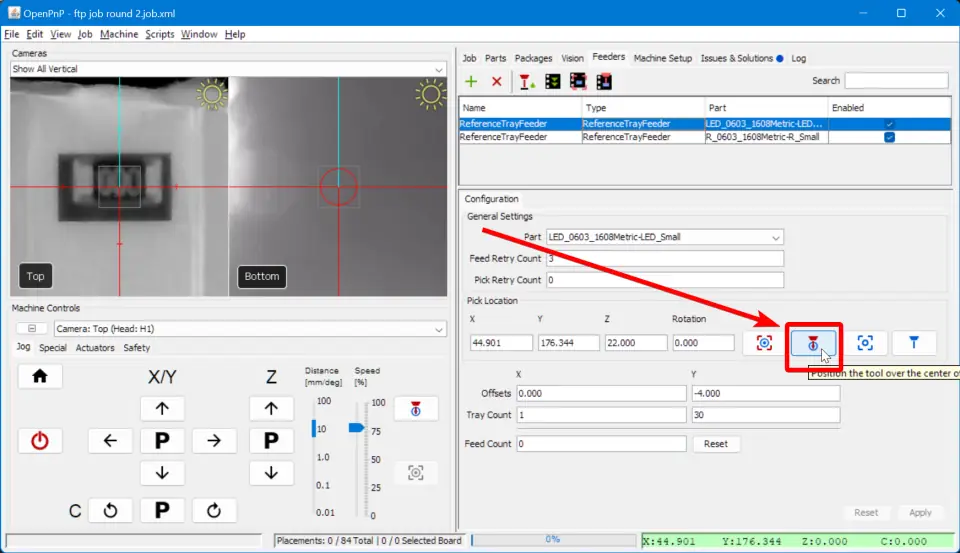Open the Part dropdown LED_0603_1608Metric-LED_Small
Image resolution: width=960 pixels, height=553 pixels.
tap(664, 237)
